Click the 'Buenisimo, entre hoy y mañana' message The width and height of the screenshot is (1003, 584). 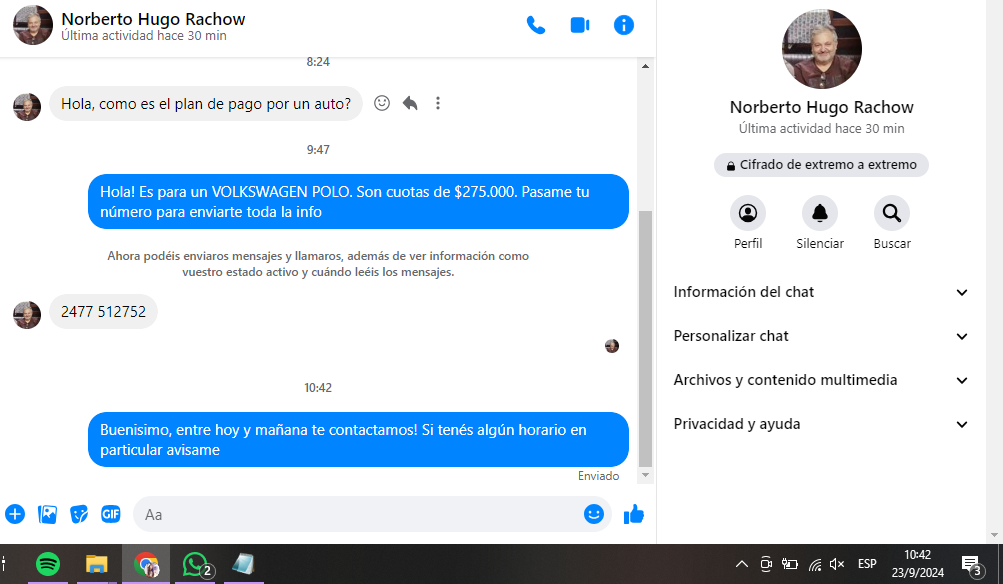point(358,439)
